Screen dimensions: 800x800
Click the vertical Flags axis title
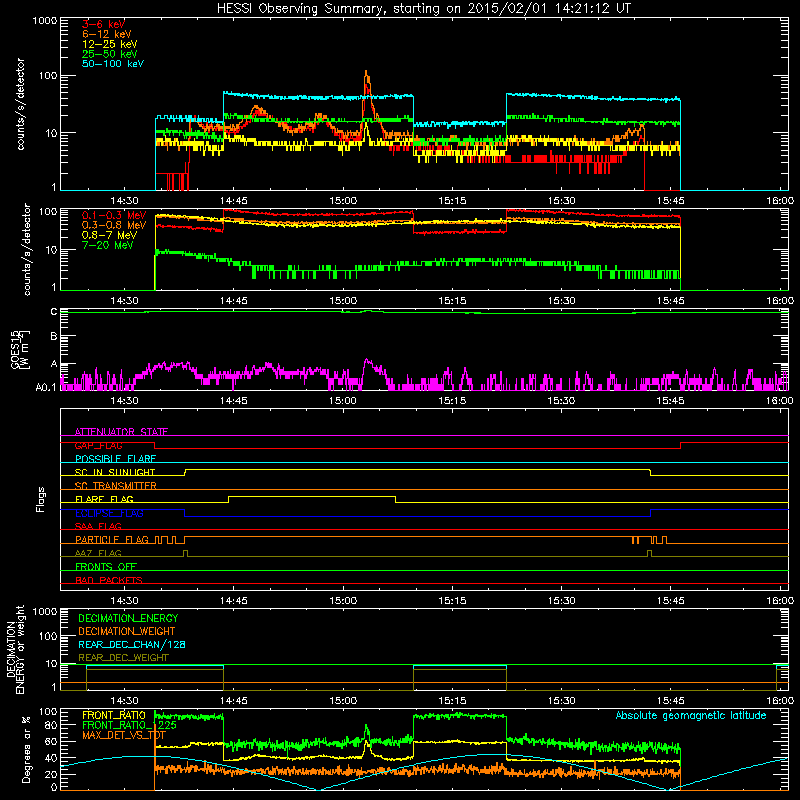click(x=40, y=499)
